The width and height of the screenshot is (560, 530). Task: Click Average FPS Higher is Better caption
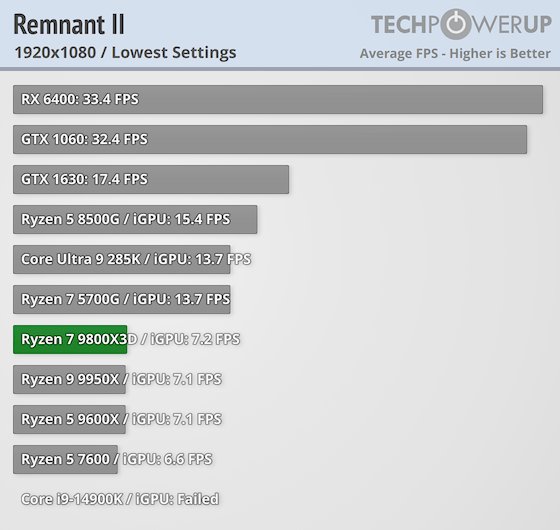455,53
